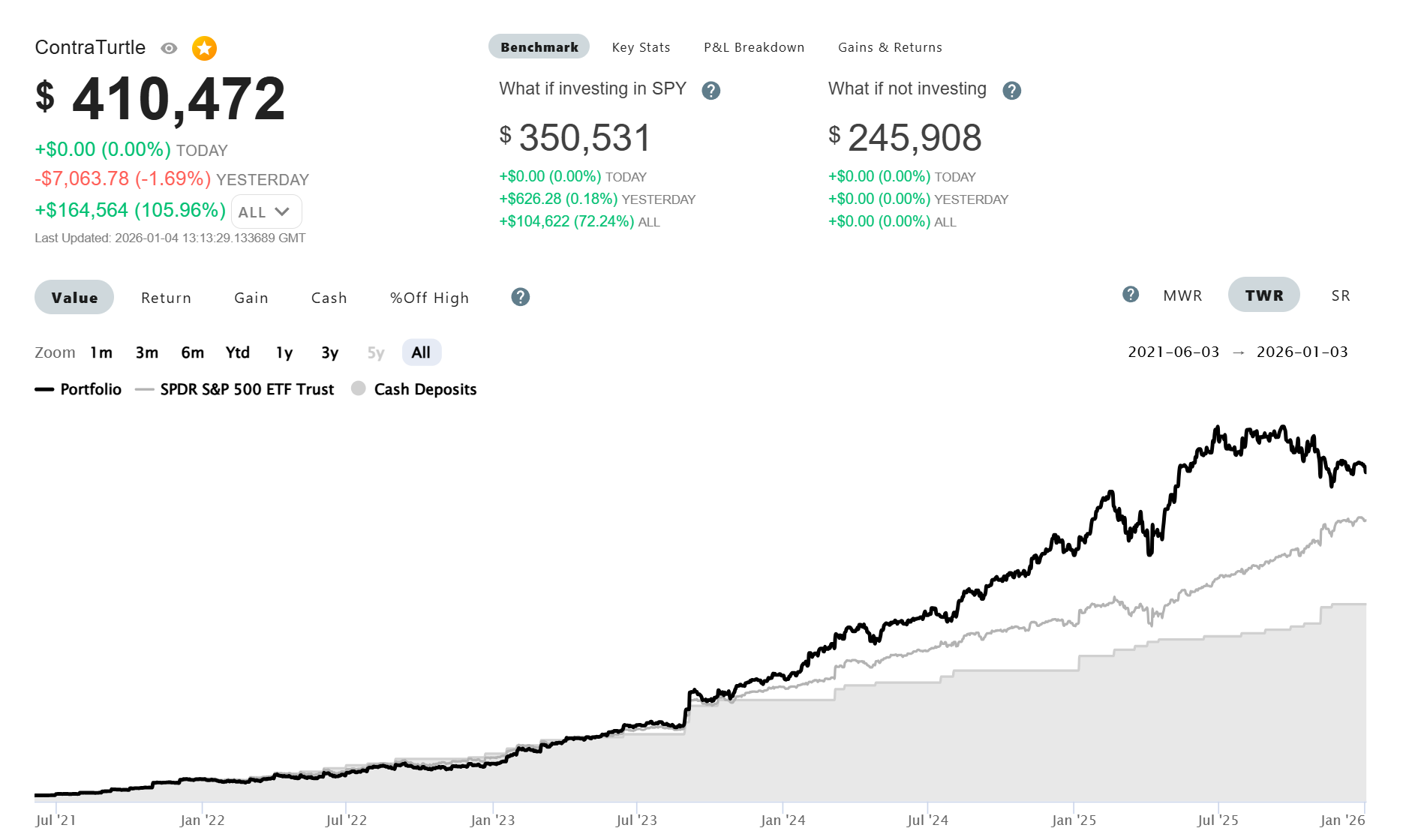Open help icon next to 'What if not investing'
Screen dimensions: 1412x840
(1011, 91)
